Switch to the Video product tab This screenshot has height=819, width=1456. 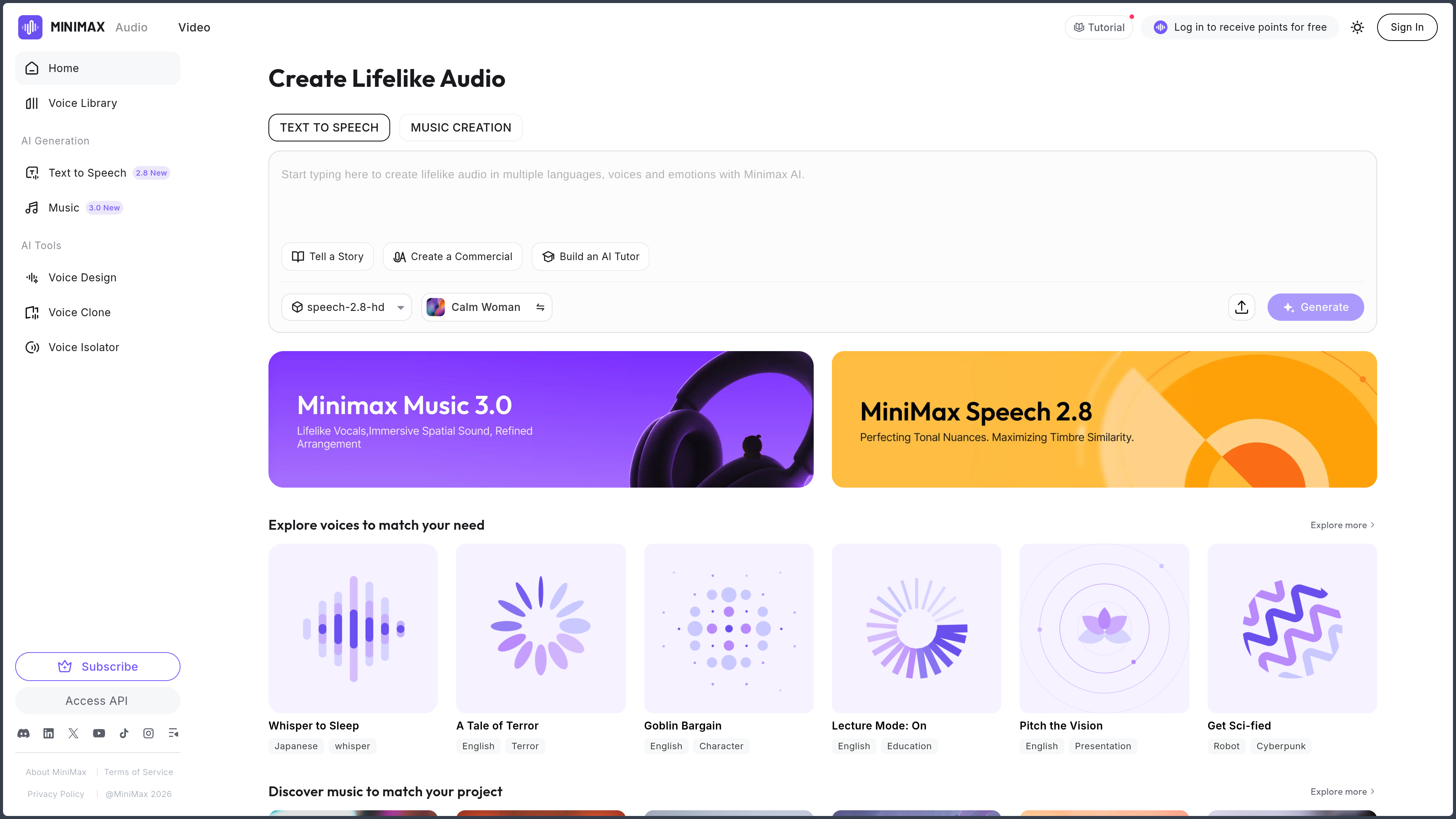pos(194,27)
